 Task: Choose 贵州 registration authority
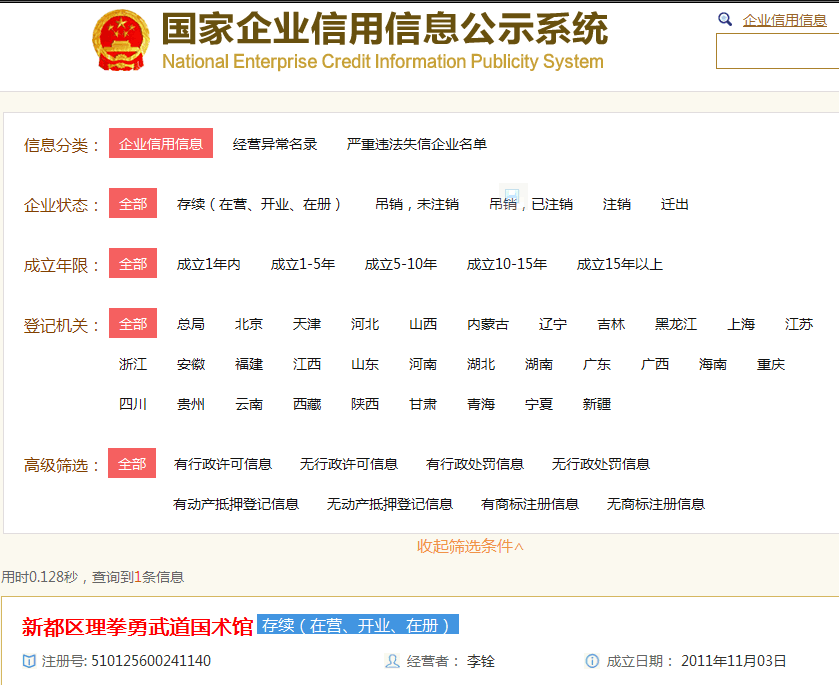tap(191, 404)
